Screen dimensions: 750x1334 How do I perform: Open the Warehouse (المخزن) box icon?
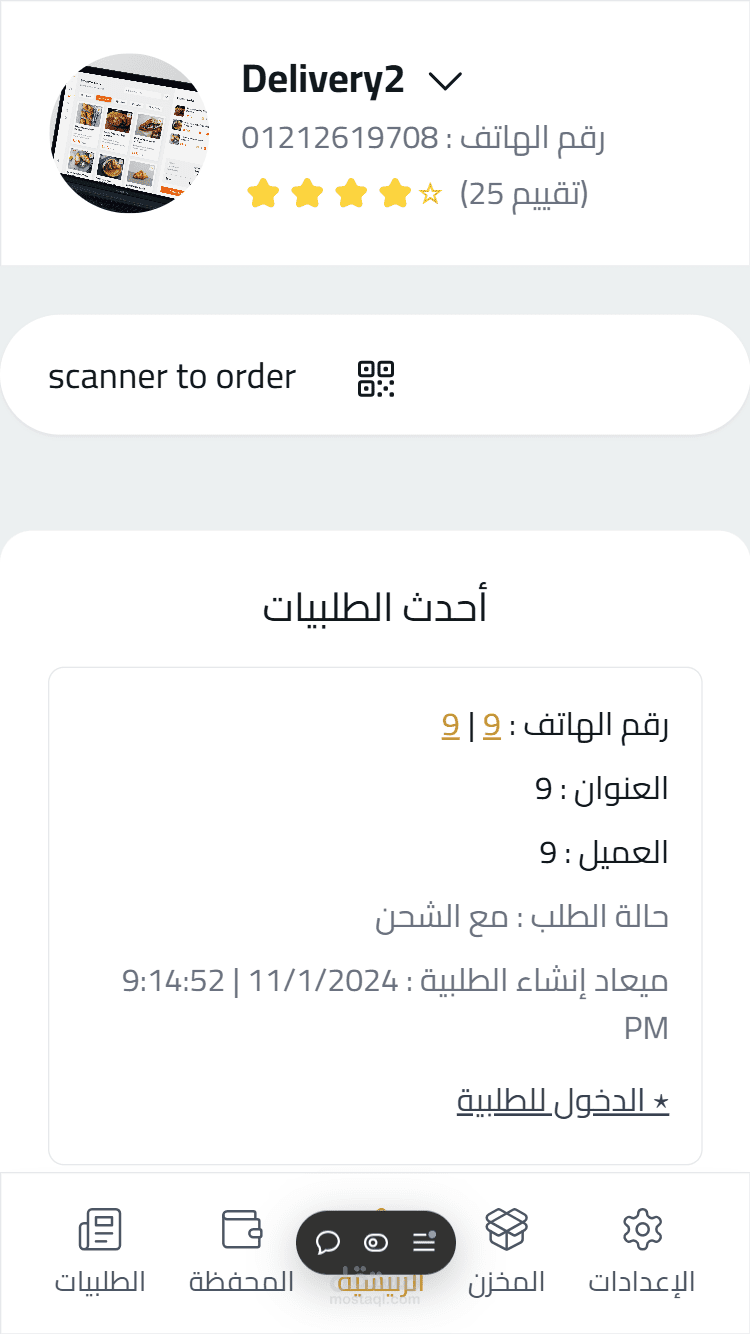506,1229
